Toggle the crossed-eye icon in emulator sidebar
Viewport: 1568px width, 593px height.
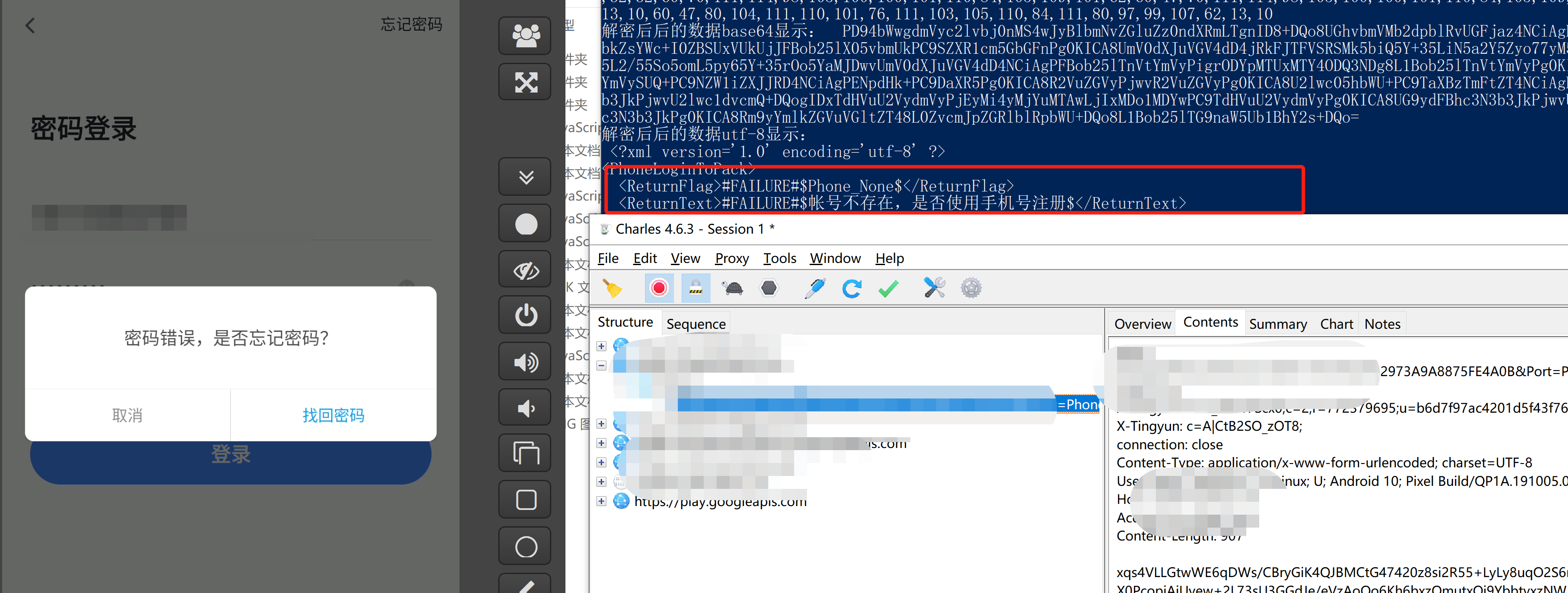click(x=525, y=269)
